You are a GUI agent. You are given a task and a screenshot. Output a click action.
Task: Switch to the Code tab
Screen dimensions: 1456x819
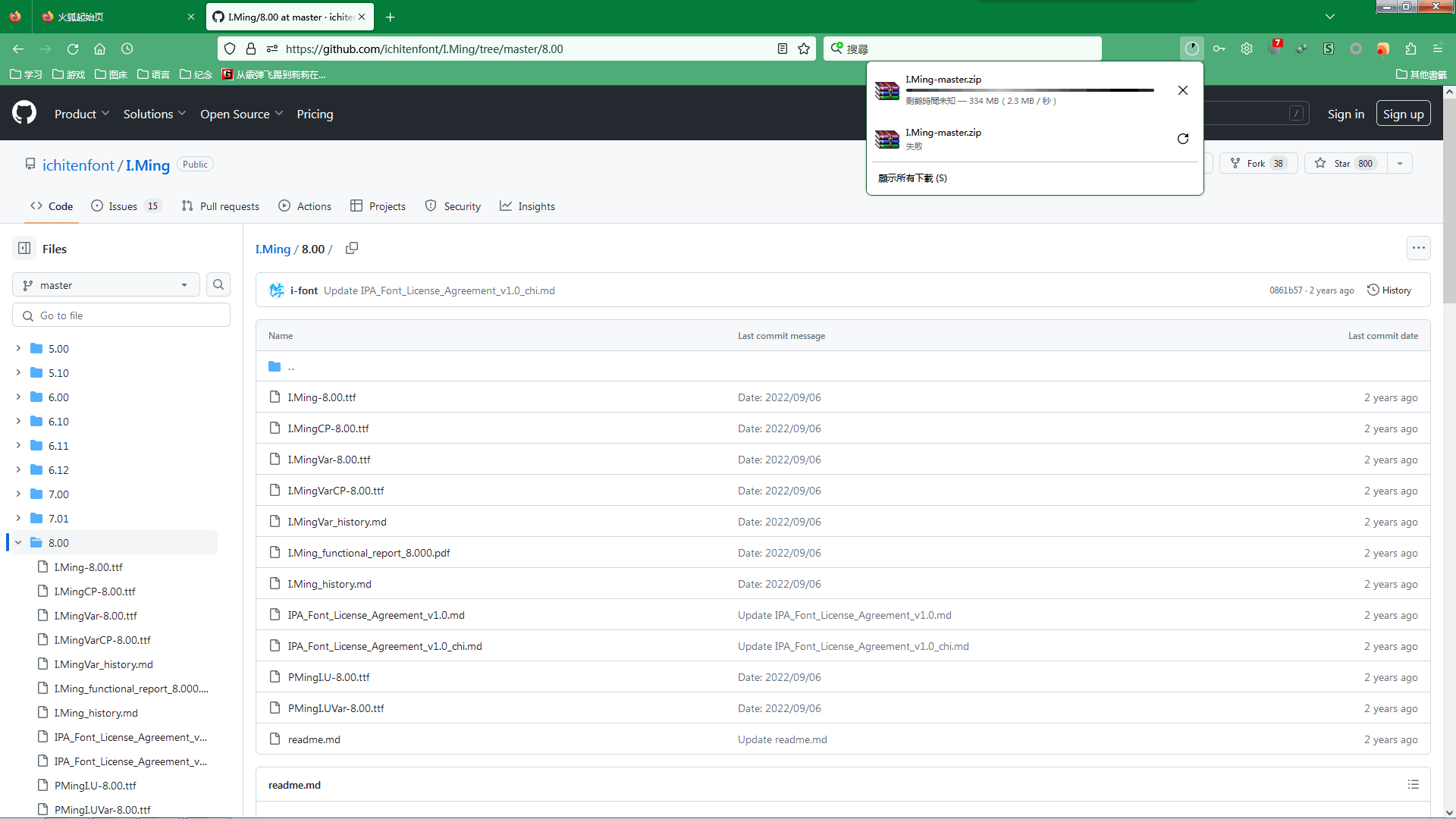[52, 206]
